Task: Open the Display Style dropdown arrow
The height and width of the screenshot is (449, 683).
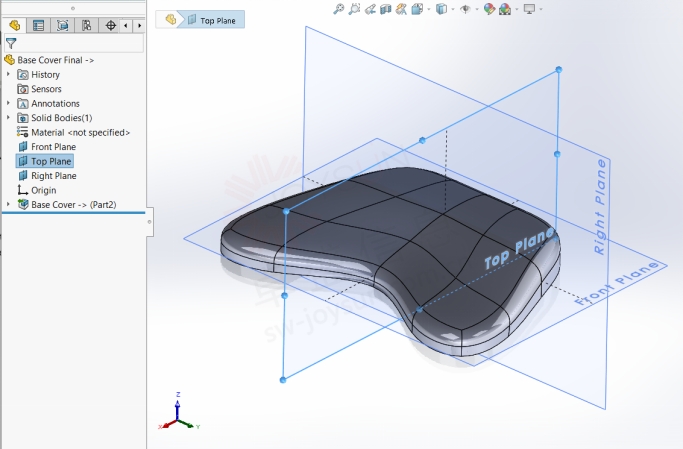Action: (453, 9)
